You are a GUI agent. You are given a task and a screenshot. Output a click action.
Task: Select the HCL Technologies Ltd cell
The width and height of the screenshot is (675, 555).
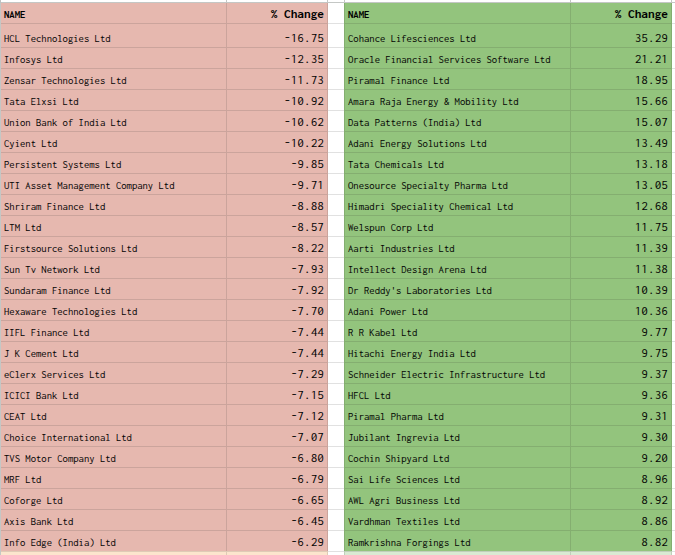point(113,38)
